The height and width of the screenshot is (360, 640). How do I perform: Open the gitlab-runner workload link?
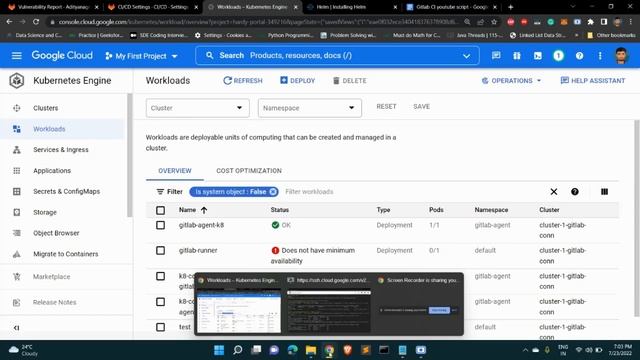coord(198,251)
